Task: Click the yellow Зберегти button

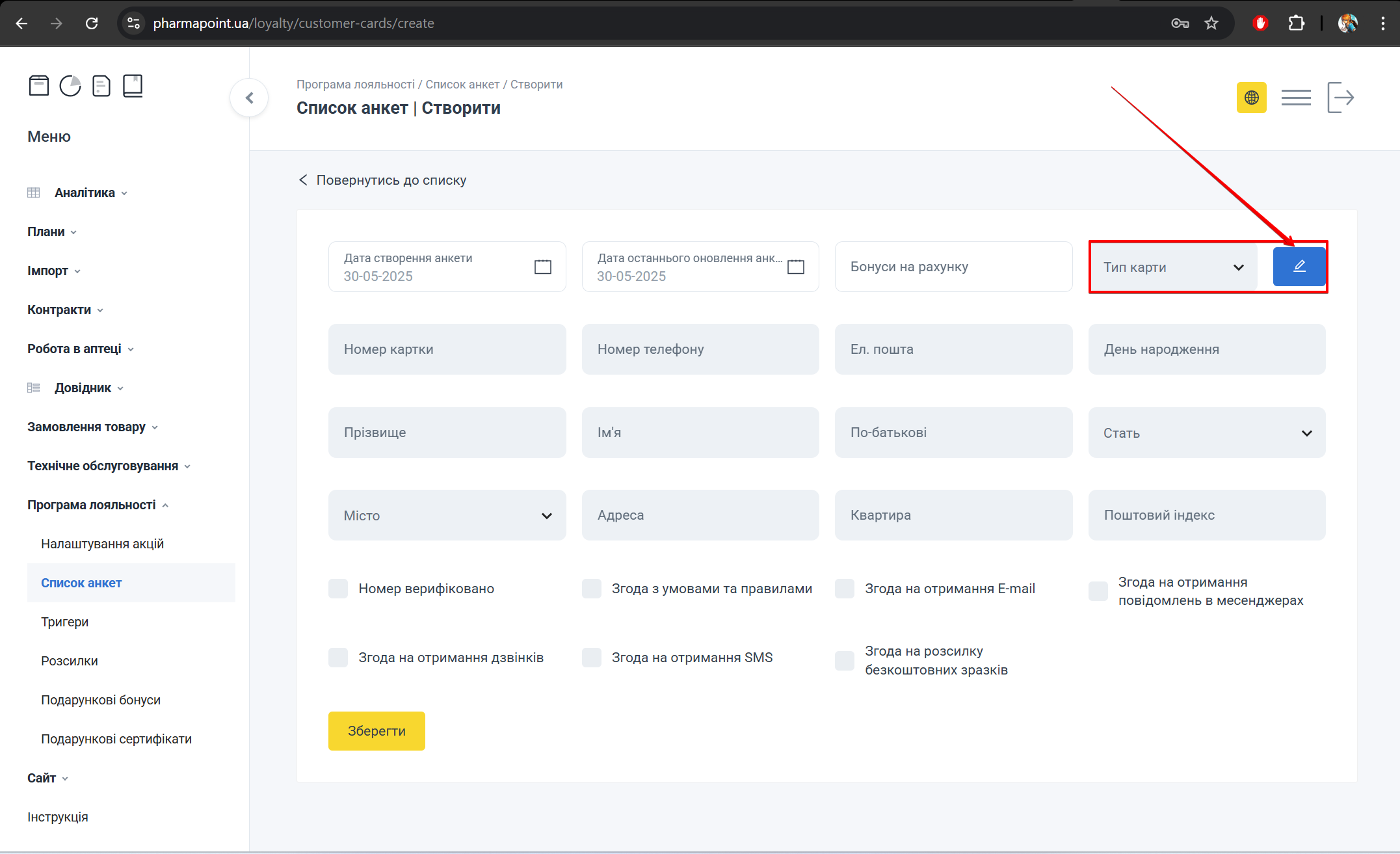Action: (x=376, y=730)
